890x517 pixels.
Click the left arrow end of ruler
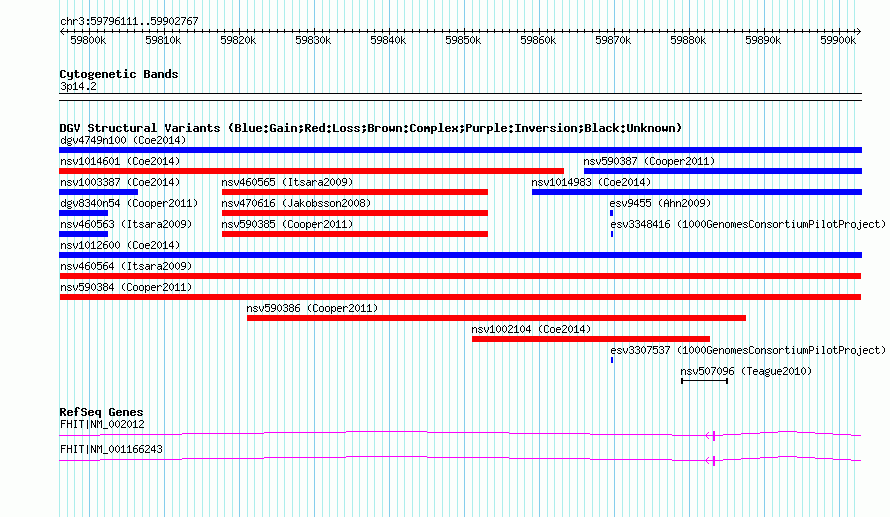click(x=62, y=32)
